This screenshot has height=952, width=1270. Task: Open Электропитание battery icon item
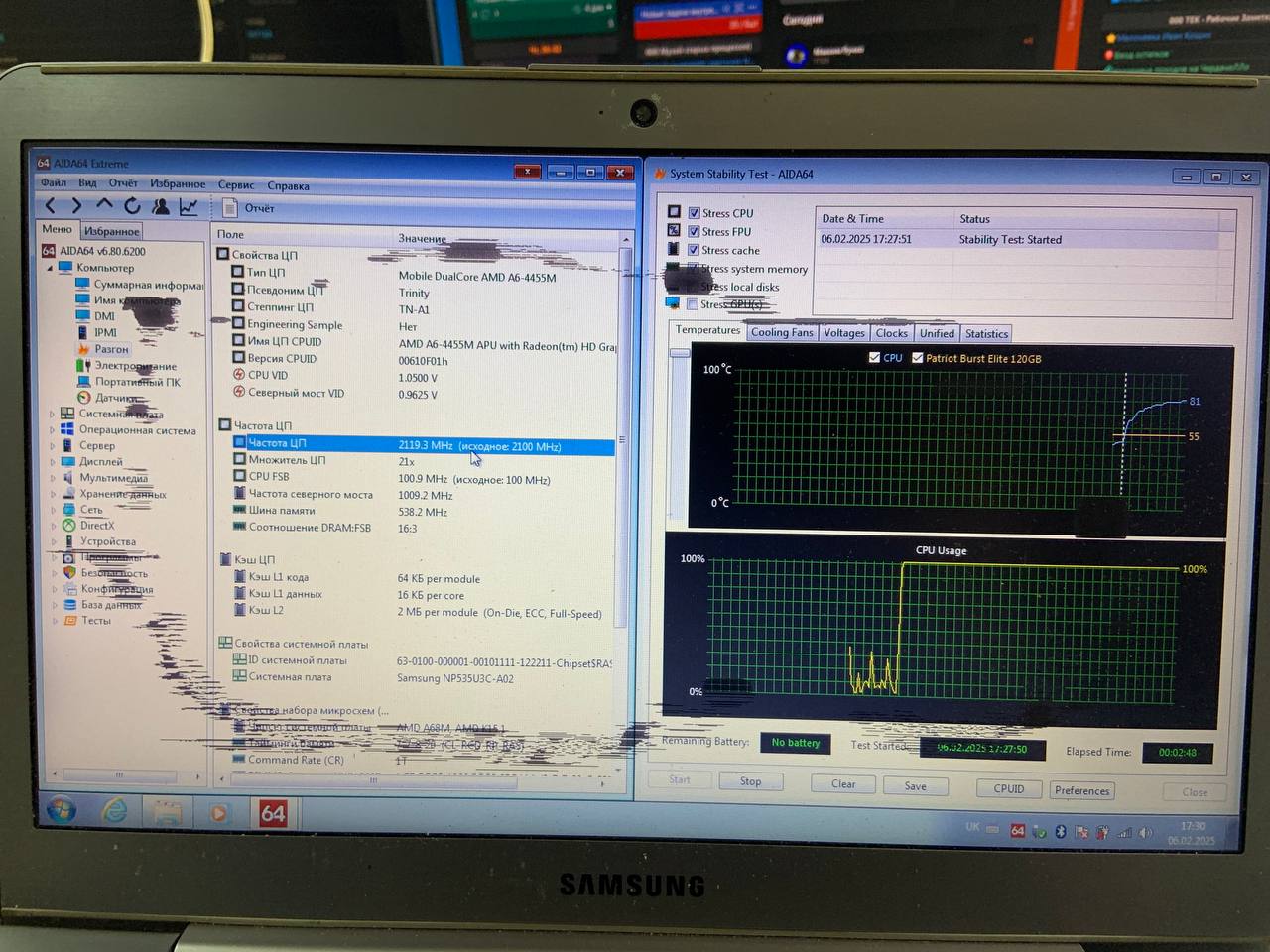83,366
